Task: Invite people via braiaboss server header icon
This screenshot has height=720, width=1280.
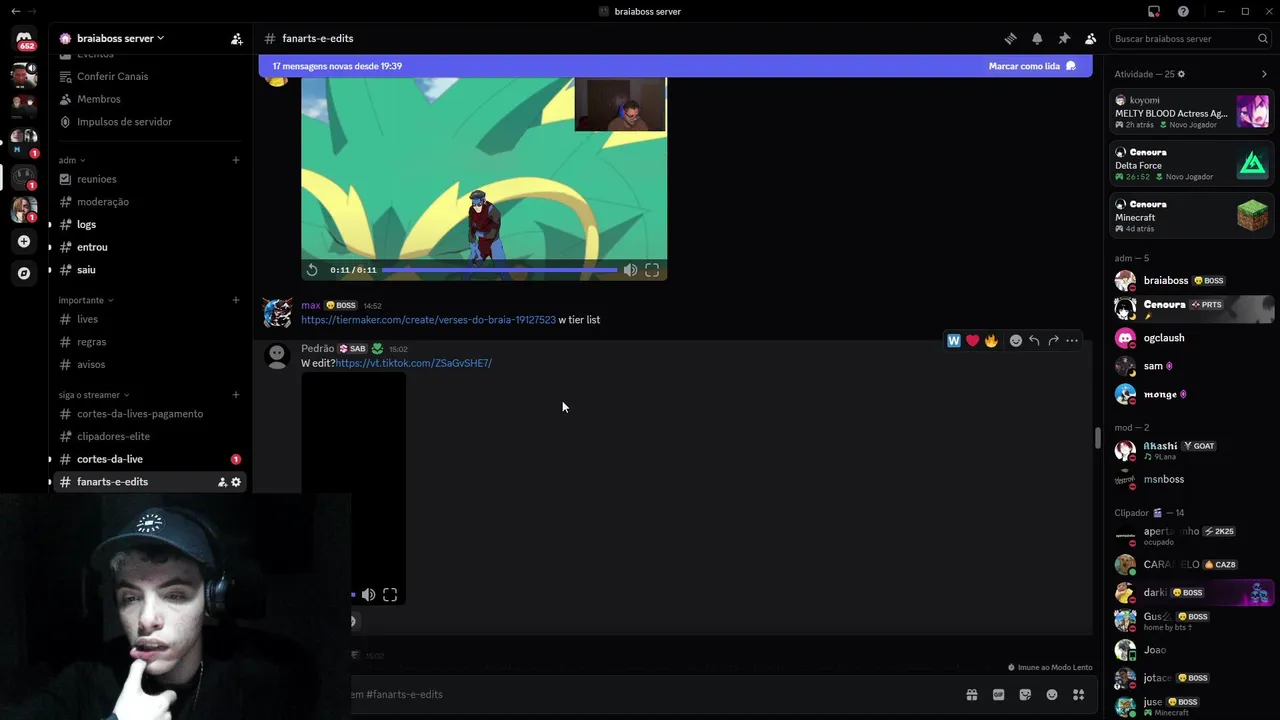Action: pyautogui.click(x=237, y=39)
